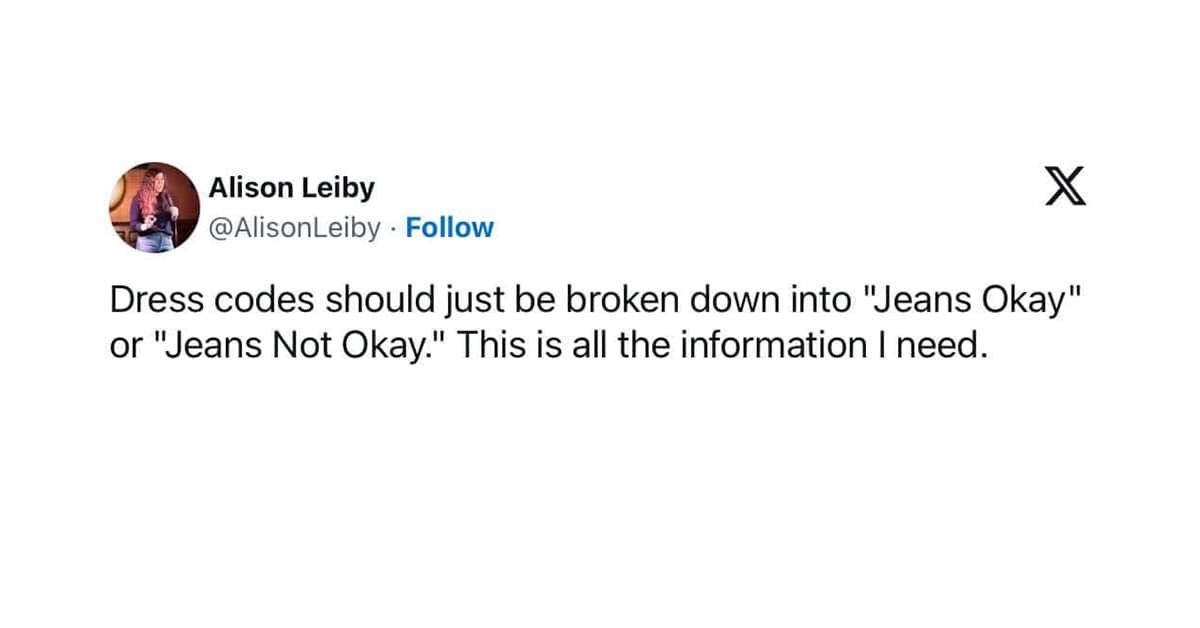Click the @AlisonLeiby handle
This screenshot has width=1200, height=628.
click(294, 228)
